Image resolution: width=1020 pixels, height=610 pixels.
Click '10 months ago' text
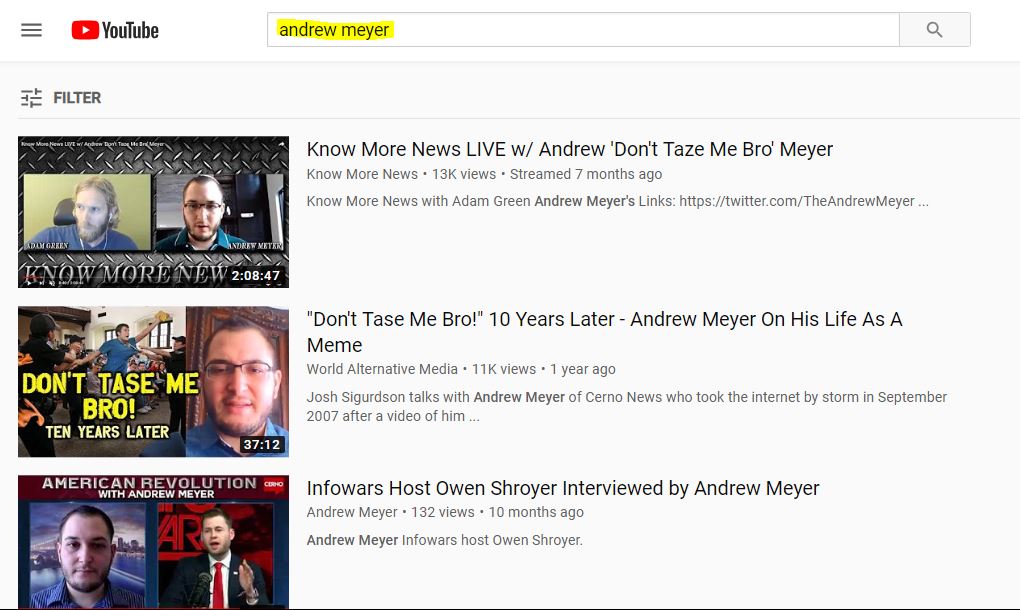(536, 512)
